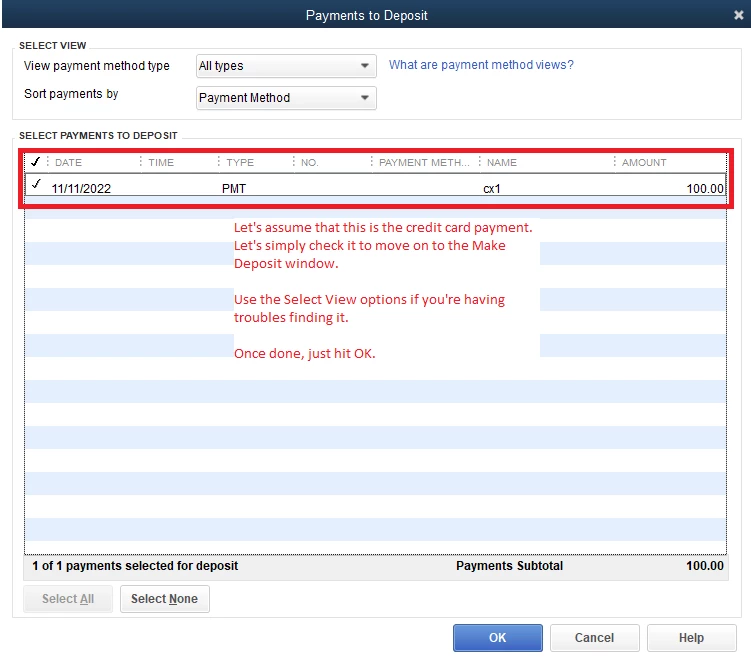Image resolution: width=751 pixels, height=662 pixels.
Task: Uncheck the 11/11/2022 payment row
Action: (36, 184)
